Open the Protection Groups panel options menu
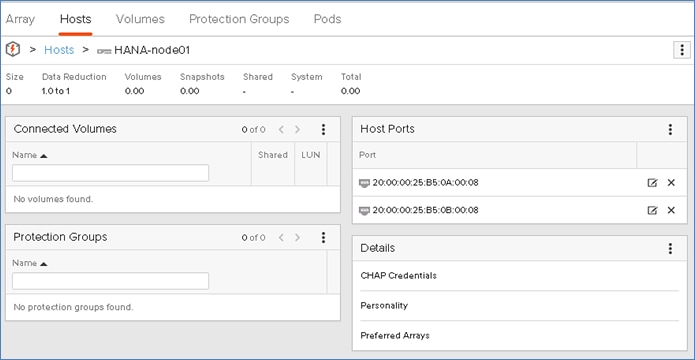 click(323, 238)
